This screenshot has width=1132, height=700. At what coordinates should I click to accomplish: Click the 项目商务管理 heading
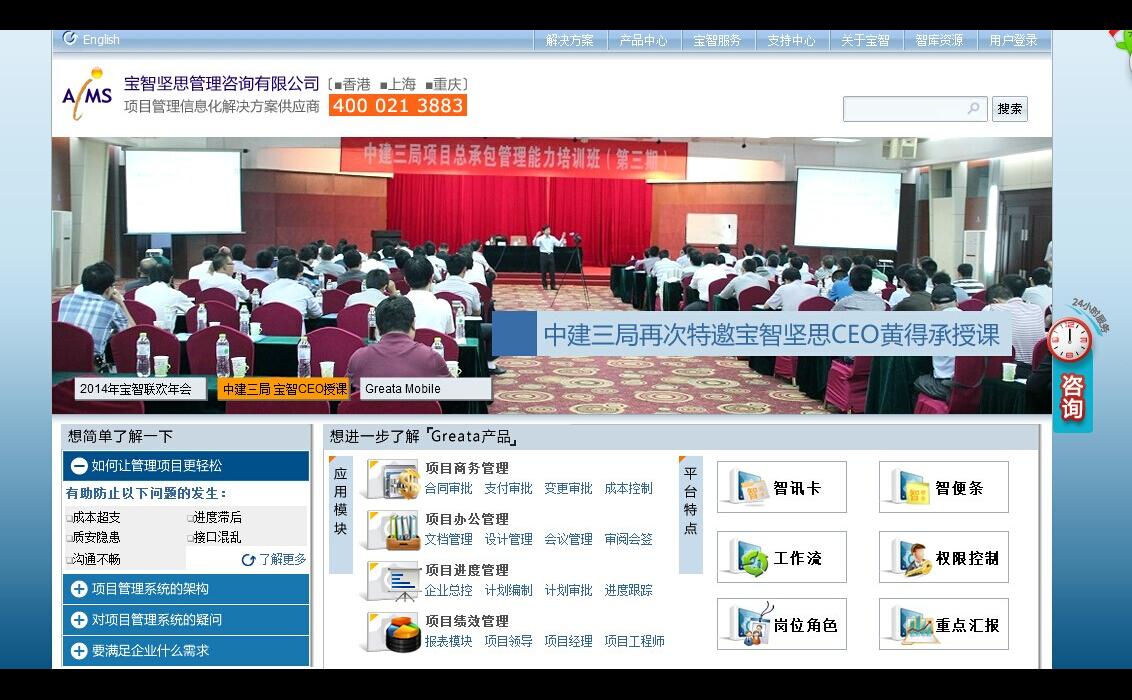pyautogui.click(x=466, y=468)
